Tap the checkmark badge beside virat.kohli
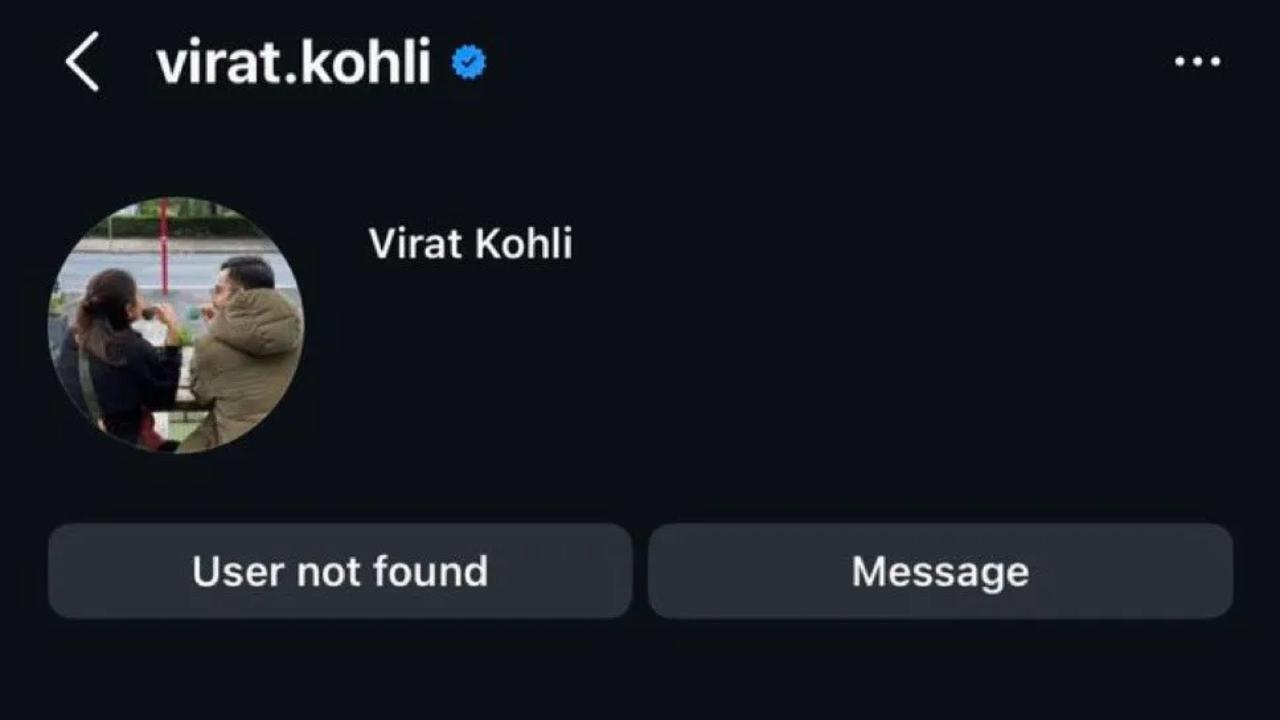The height and width of the screenshot is (720, 1280). click(x=468, y=63)
